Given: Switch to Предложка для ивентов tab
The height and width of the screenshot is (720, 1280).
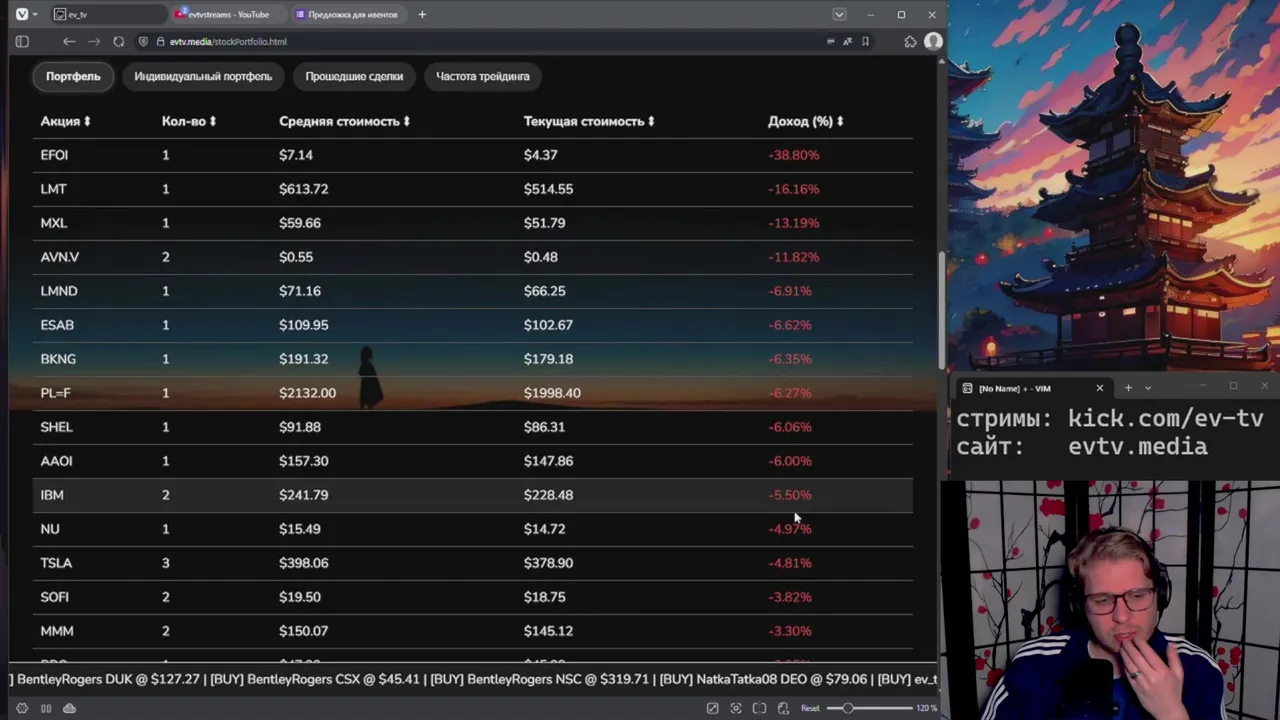Looking at the screenshot, I should (350, 14).
